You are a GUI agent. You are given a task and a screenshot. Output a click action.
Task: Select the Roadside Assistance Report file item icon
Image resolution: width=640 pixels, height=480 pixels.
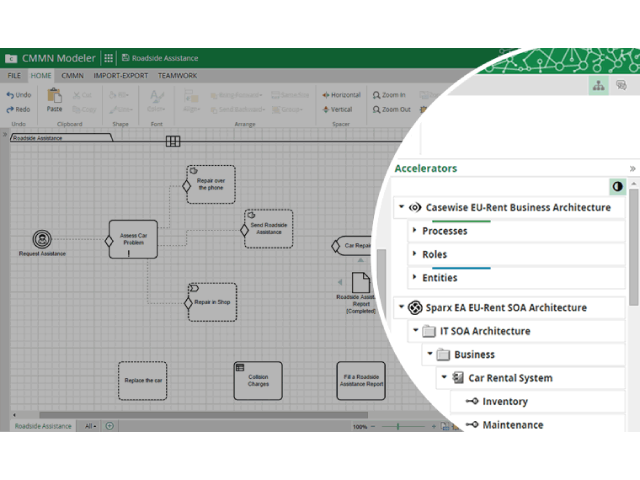361,282
